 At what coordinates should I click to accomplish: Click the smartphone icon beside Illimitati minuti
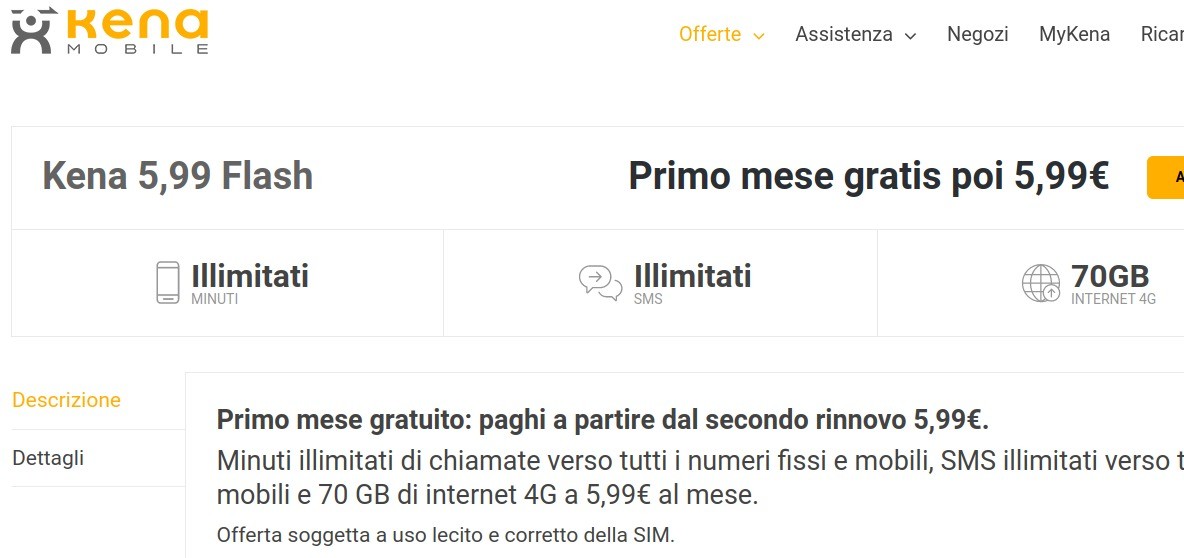pyautogui.click(x=168, y=282)
